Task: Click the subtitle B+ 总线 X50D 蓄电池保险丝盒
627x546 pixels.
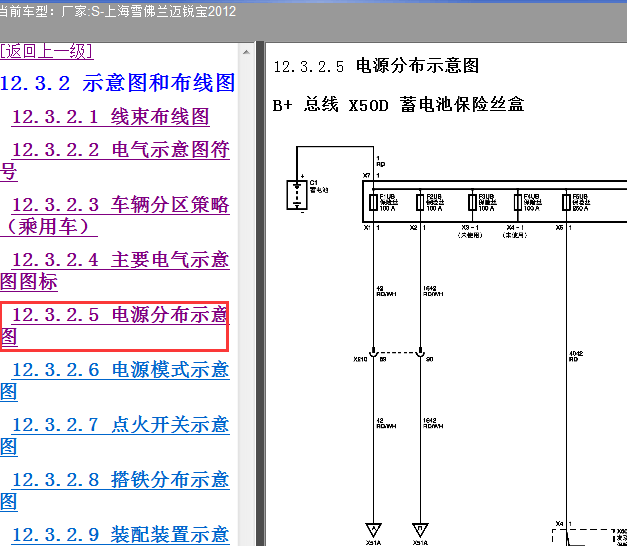Action: 398,105
